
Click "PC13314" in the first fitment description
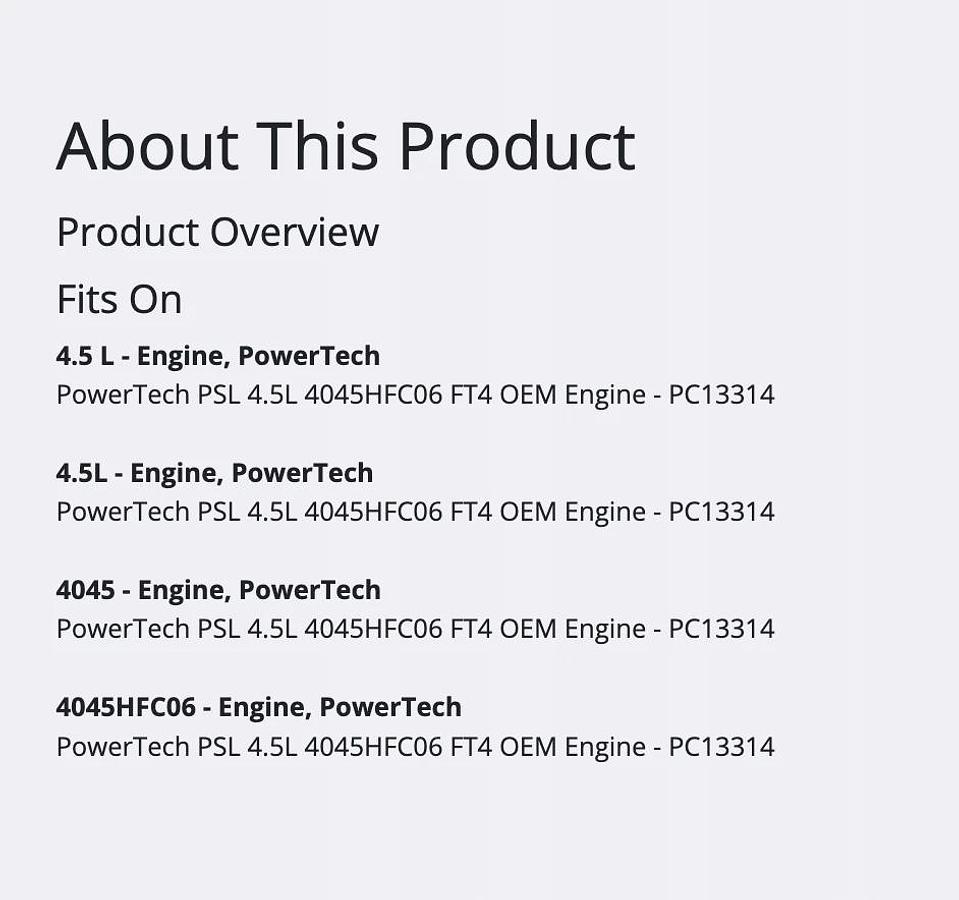click(x=721, y=395)
